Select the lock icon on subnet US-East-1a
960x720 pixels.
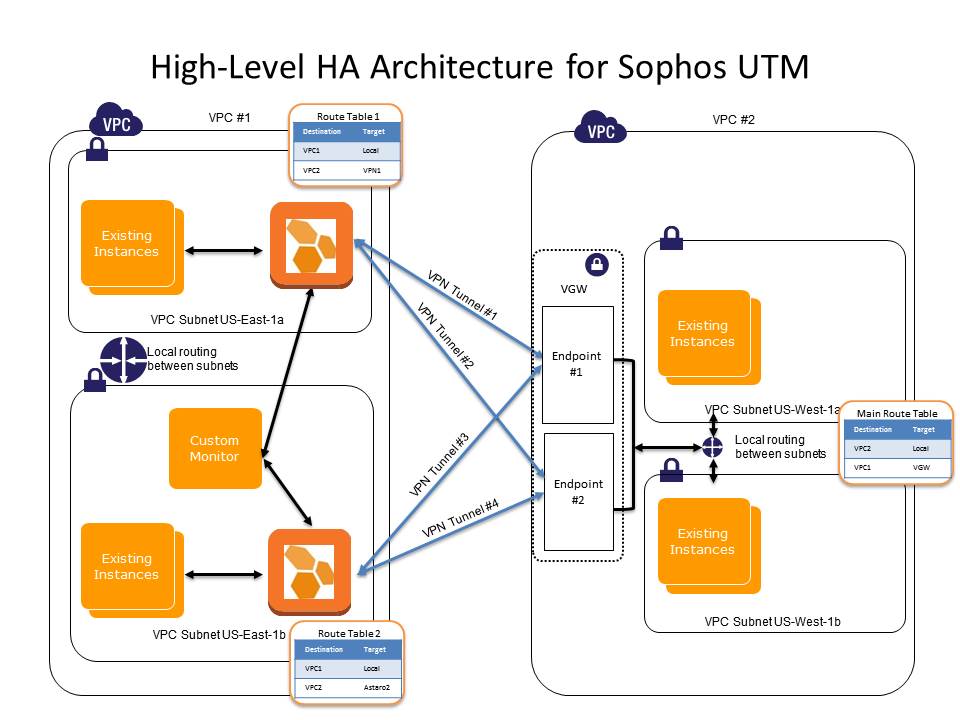pyautogui.click(x=97, y=149)
